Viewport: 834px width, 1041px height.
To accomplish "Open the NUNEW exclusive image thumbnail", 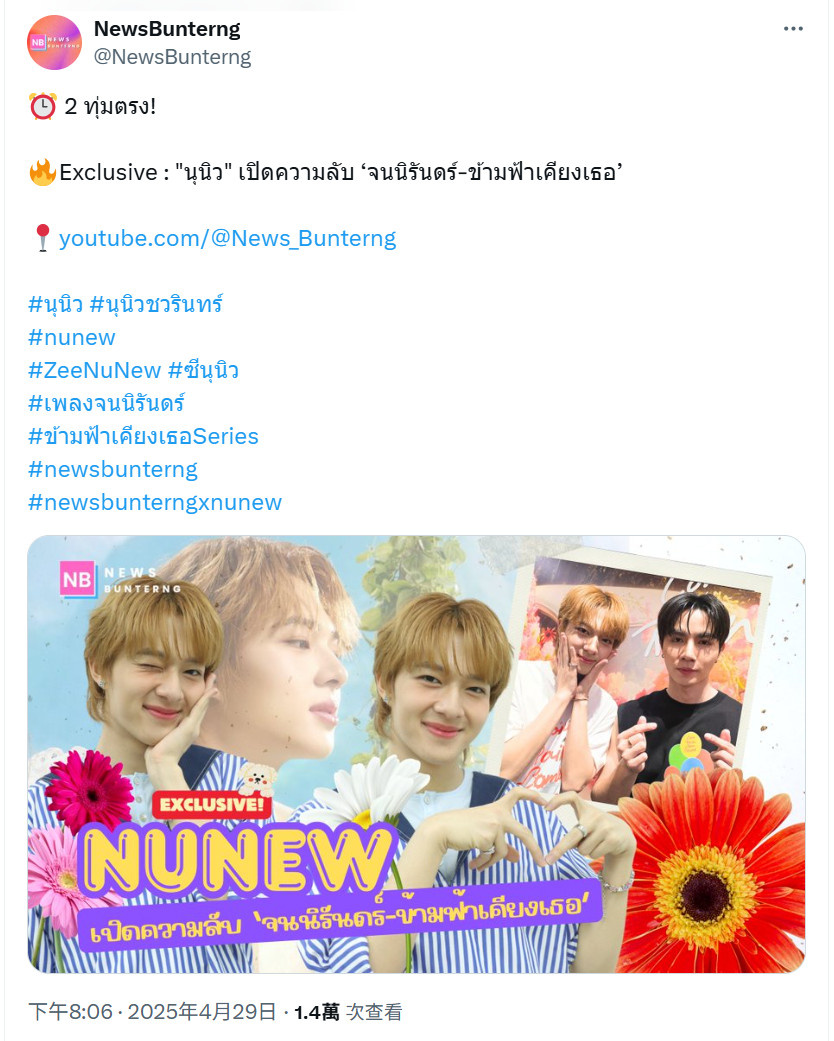I will click(416, 754).
